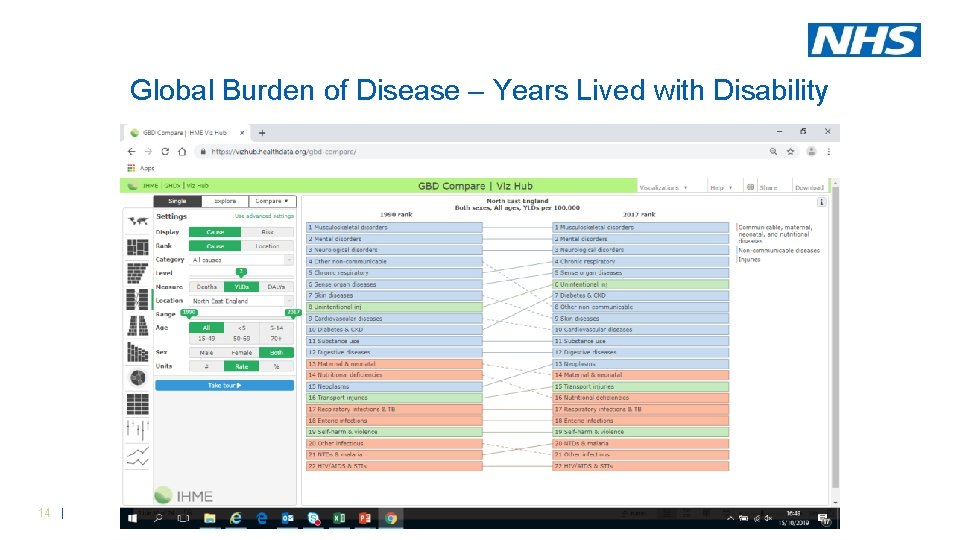Click the 1990 range slider handle

coord(189,313)
